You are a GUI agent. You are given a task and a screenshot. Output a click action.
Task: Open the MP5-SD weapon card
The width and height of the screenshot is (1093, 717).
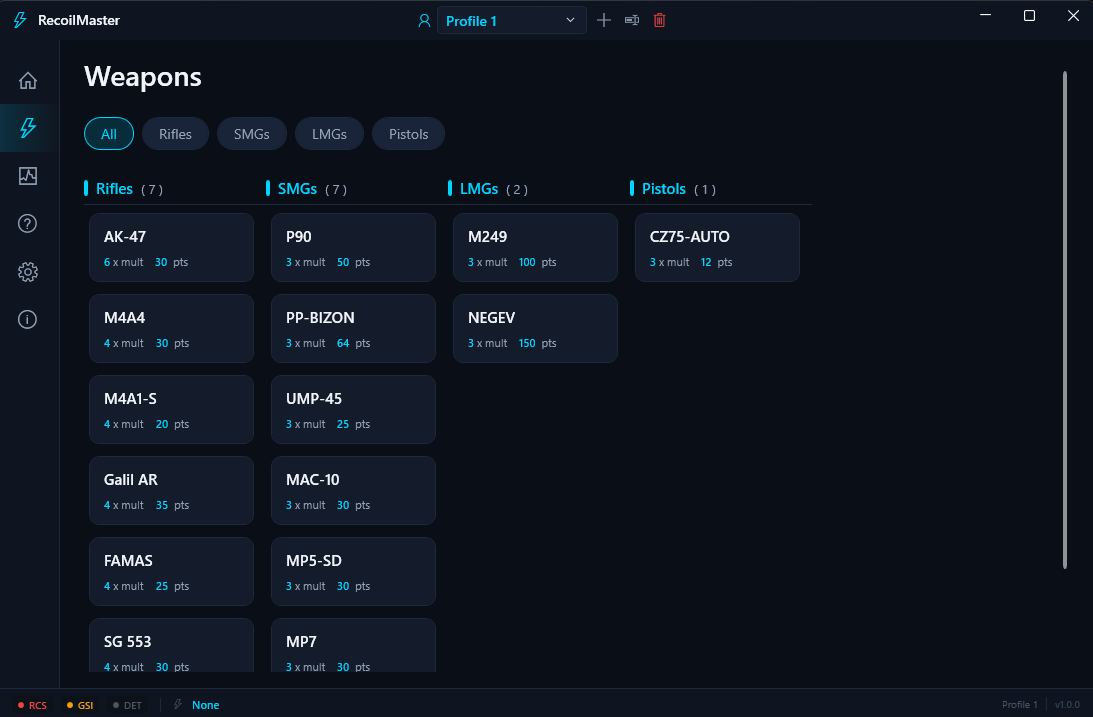353,571
